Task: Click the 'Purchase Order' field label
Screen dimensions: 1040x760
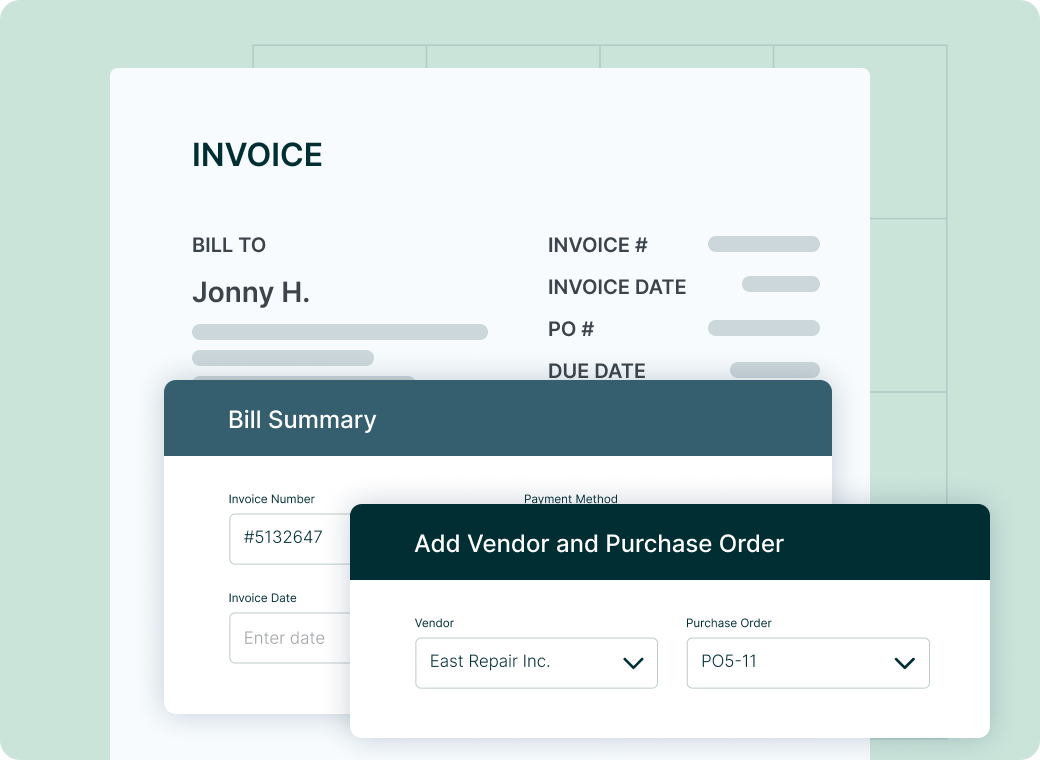Action: click(728, 623)
